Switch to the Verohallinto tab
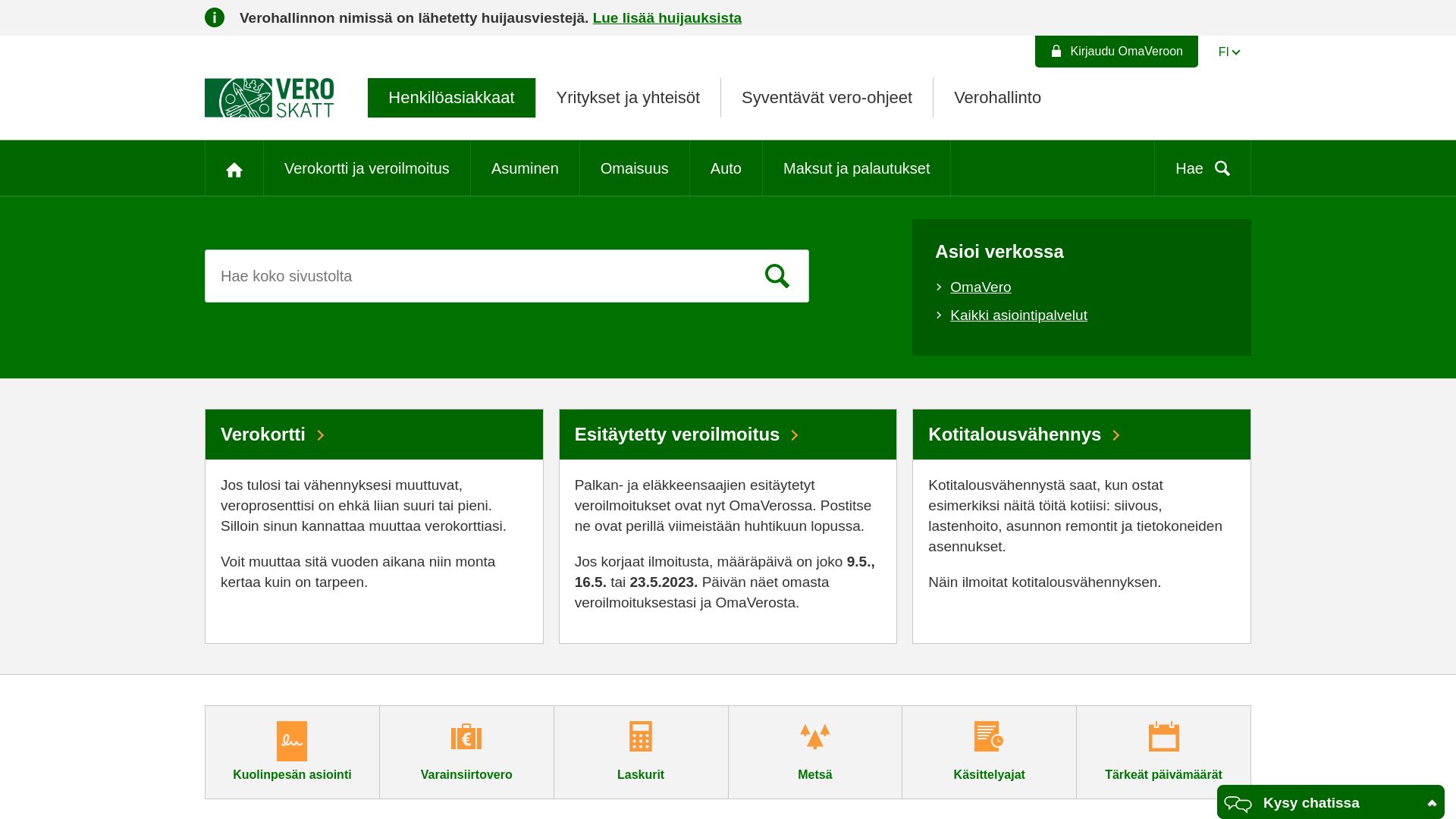The image size is (1456, 819). pyautogui.click(x=997, y=98)
